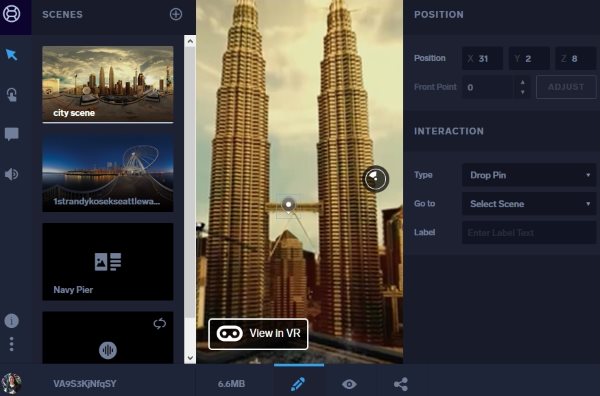Toggle loop icon on audio scene card
600x396 pixels.
pos(160,324)
